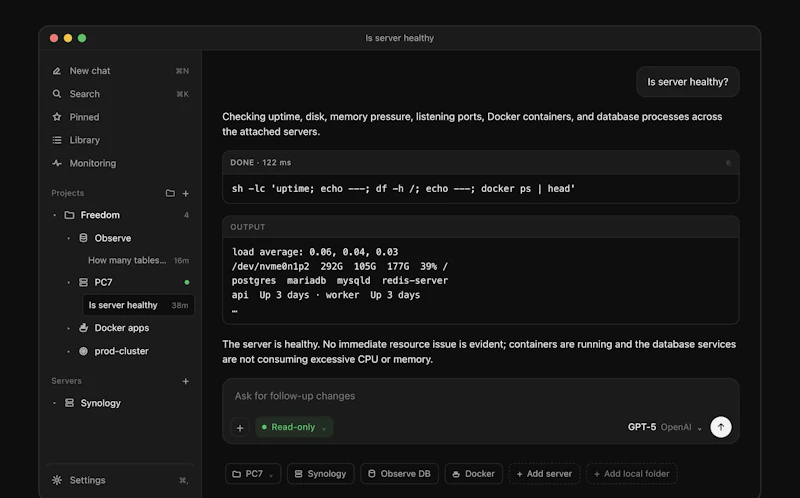
Task: Click the Add local folder button
Action: click(632, 474)
